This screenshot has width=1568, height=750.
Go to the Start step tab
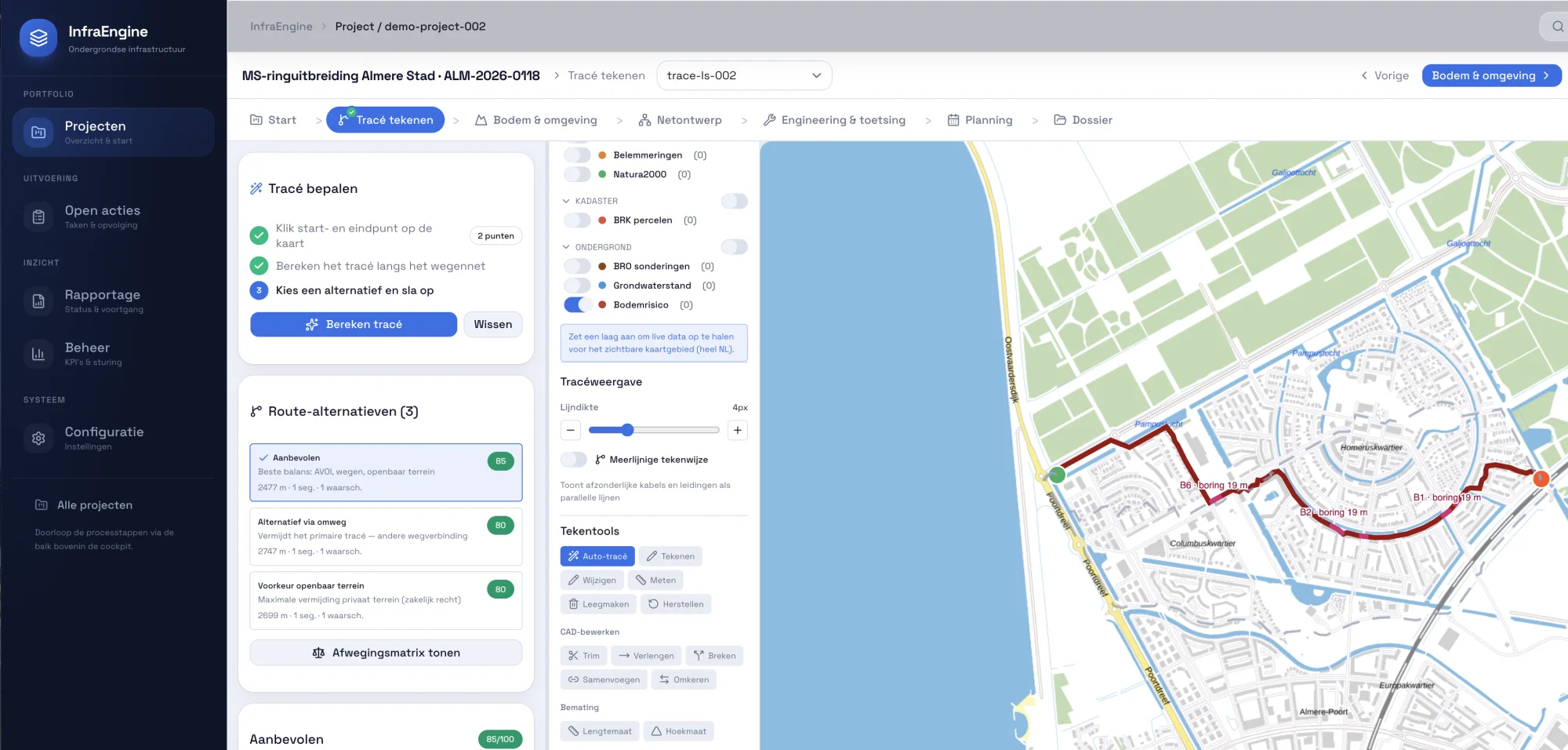273,120
